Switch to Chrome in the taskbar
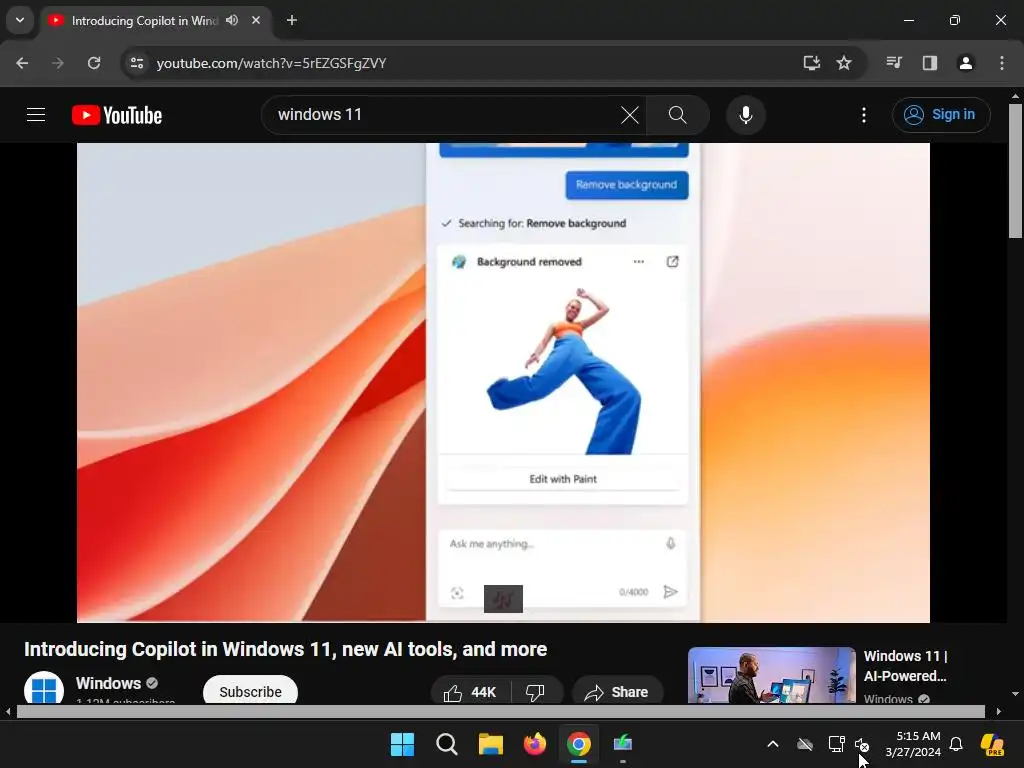 click(x=579, y=744)
